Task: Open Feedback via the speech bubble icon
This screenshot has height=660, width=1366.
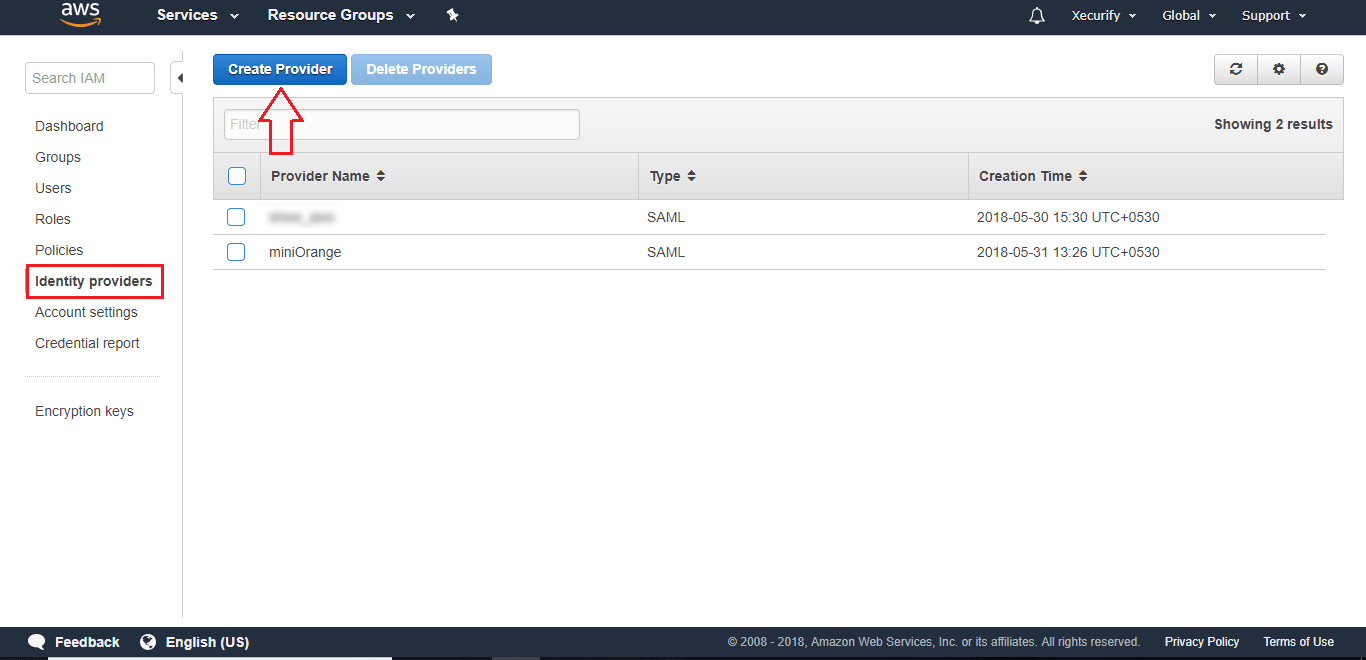Action: [x=37, y=641]
